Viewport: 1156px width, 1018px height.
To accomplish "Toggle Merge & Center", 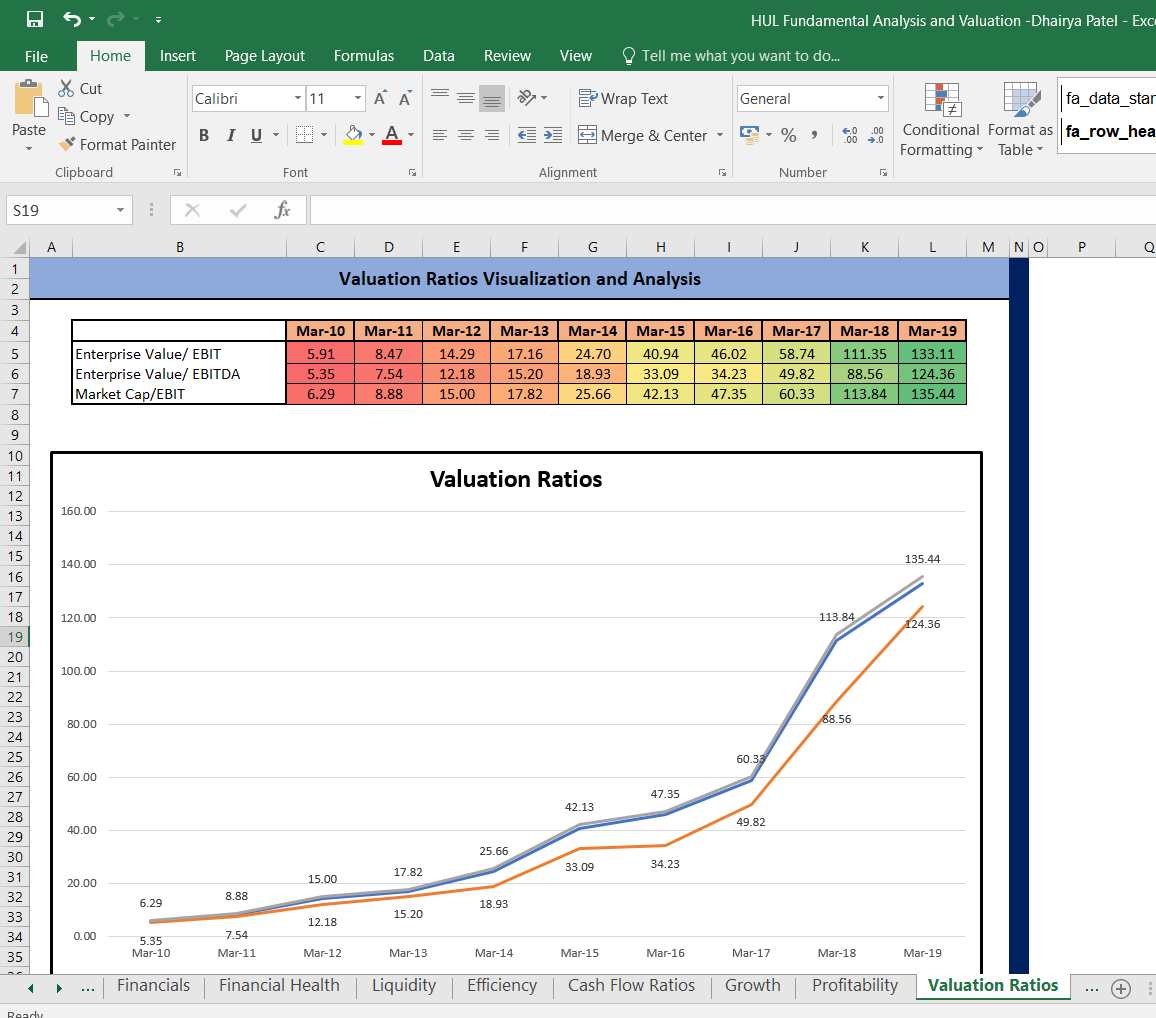I will 642,135.
